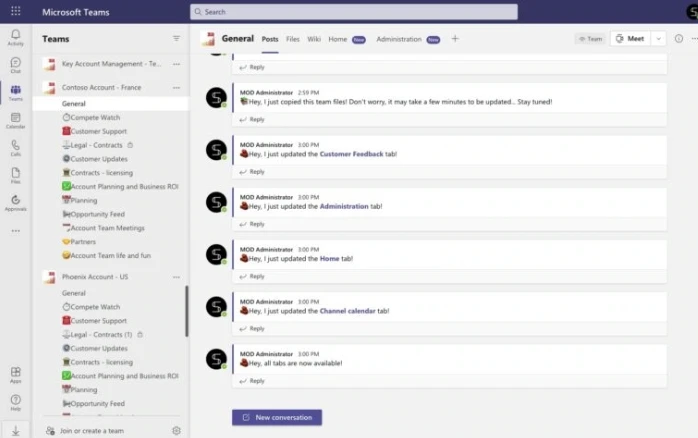Screen dimensions: 698x438
Task: Open the manage teams gear icon
Action: pos(176,430)
